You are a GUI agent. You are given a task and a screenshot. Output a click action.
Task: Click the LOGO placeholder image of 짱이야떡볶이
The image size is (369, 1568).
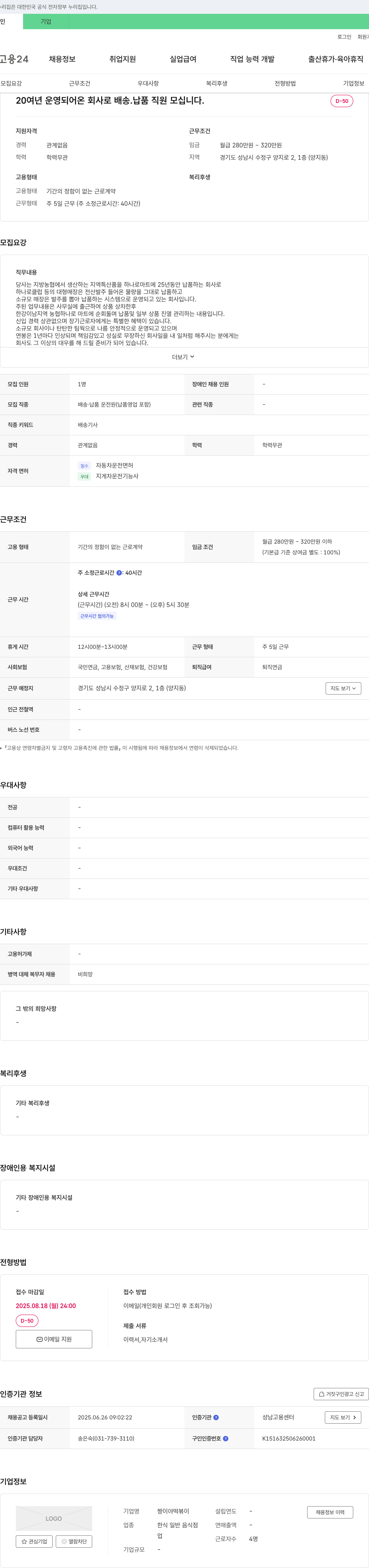pyautogui.click(x=53, y=1519)
